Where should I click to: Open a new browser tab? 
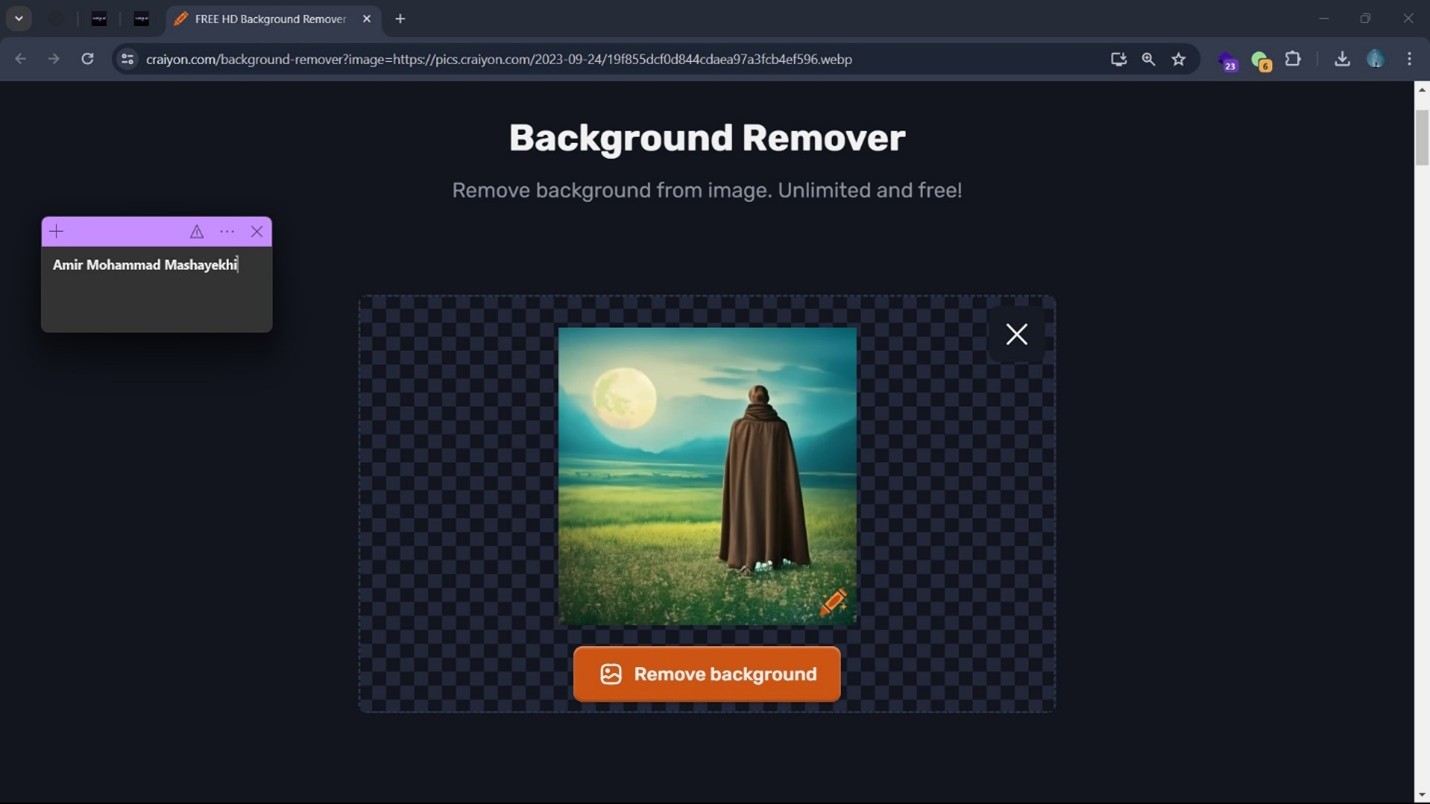[x=400, y=19]
